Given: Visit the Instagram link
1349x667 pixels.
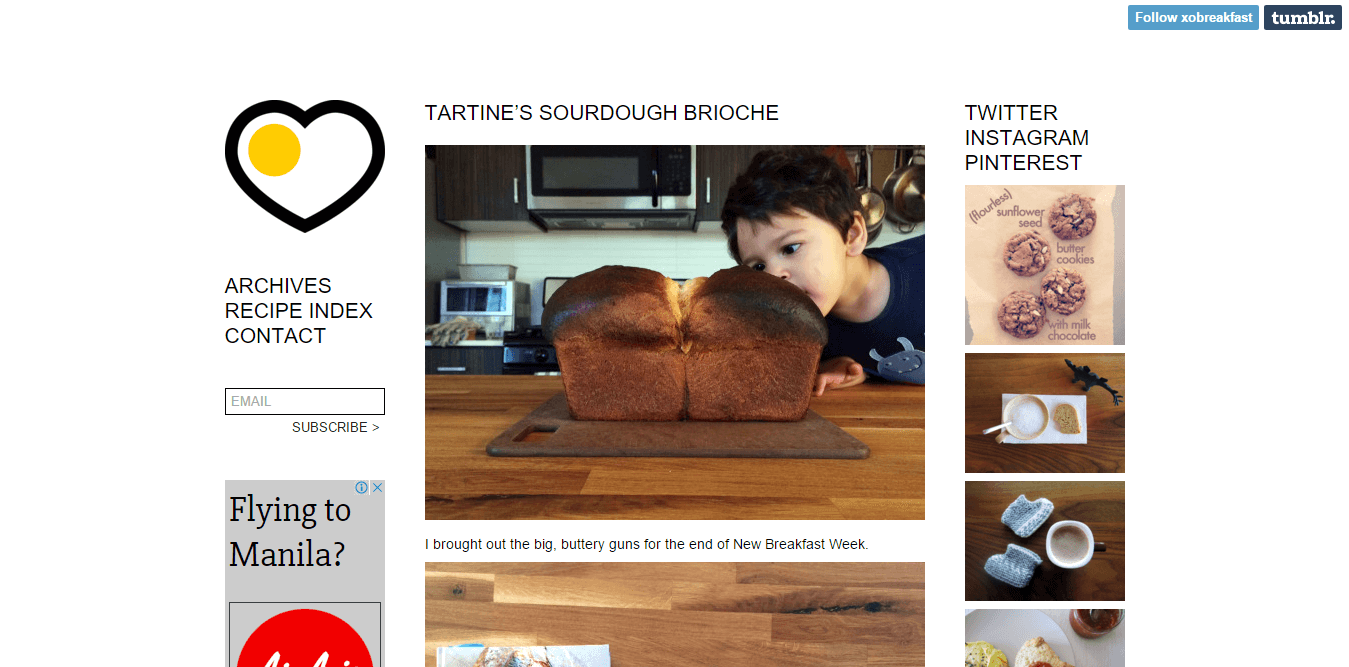Looking at the screenshot, I should pyautogui.click(x=1027, y=138).
